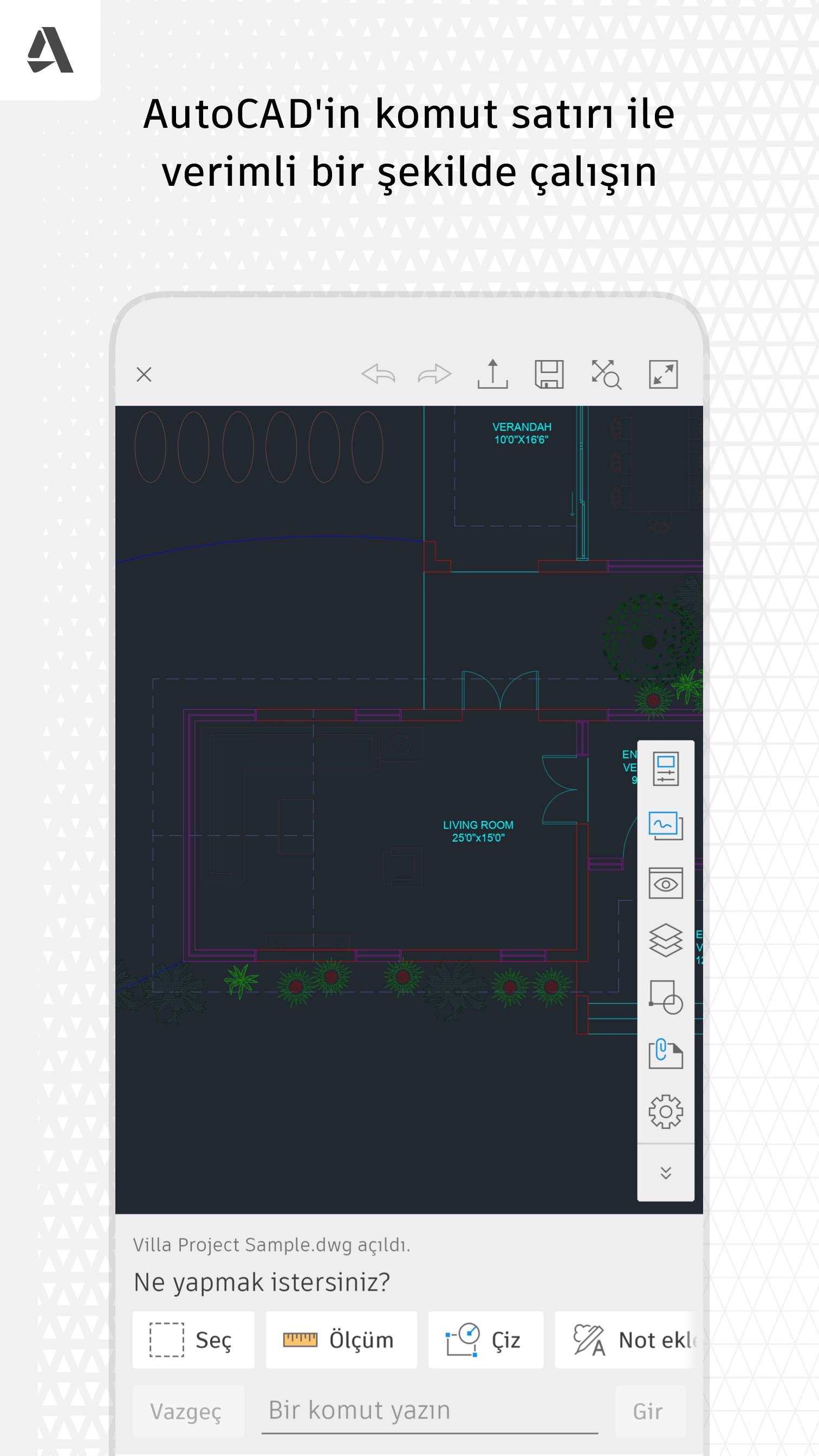Click 'Villa Project Sample.dwg açıldı.' message
819x1456 pixels.
click(272, 1245)
